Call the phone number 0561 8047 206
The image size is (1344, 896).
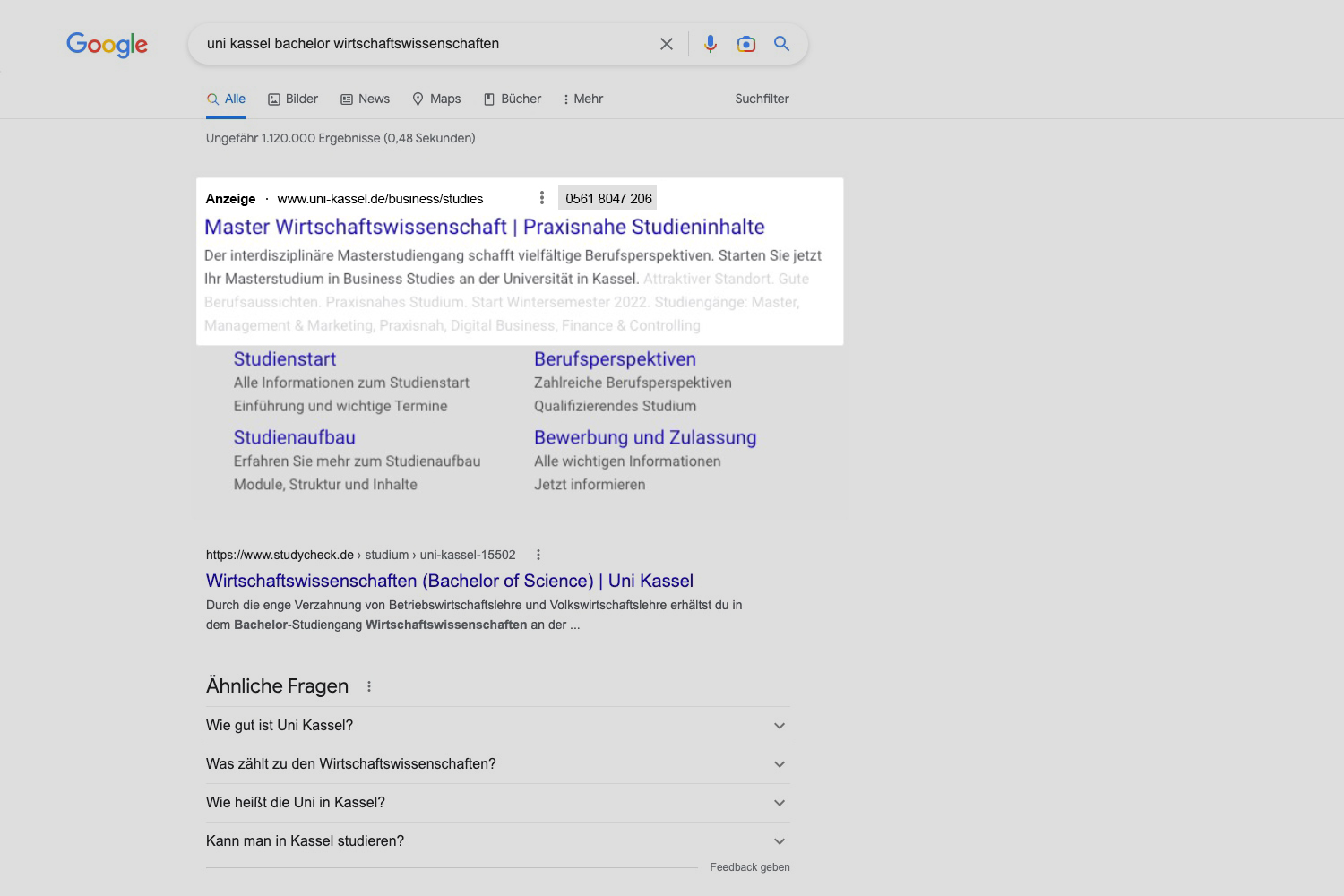608,198
